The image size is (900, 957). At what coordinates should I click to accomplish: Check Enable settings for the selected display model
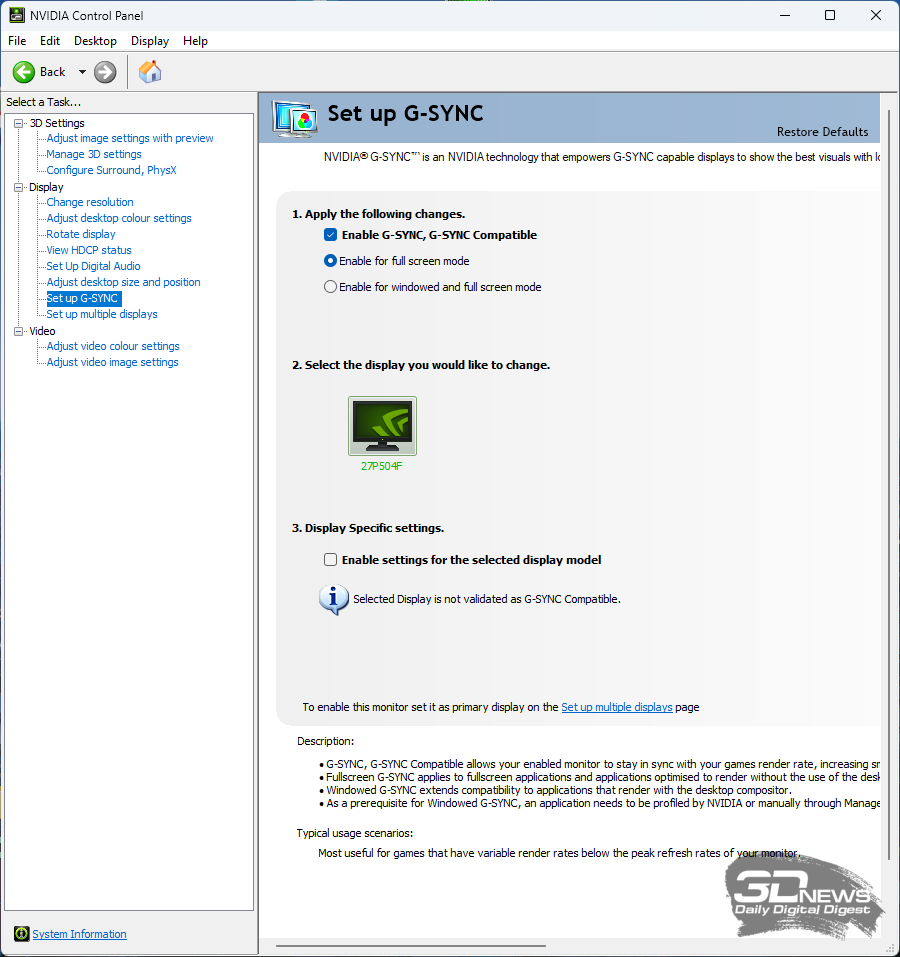pos(331,560)
